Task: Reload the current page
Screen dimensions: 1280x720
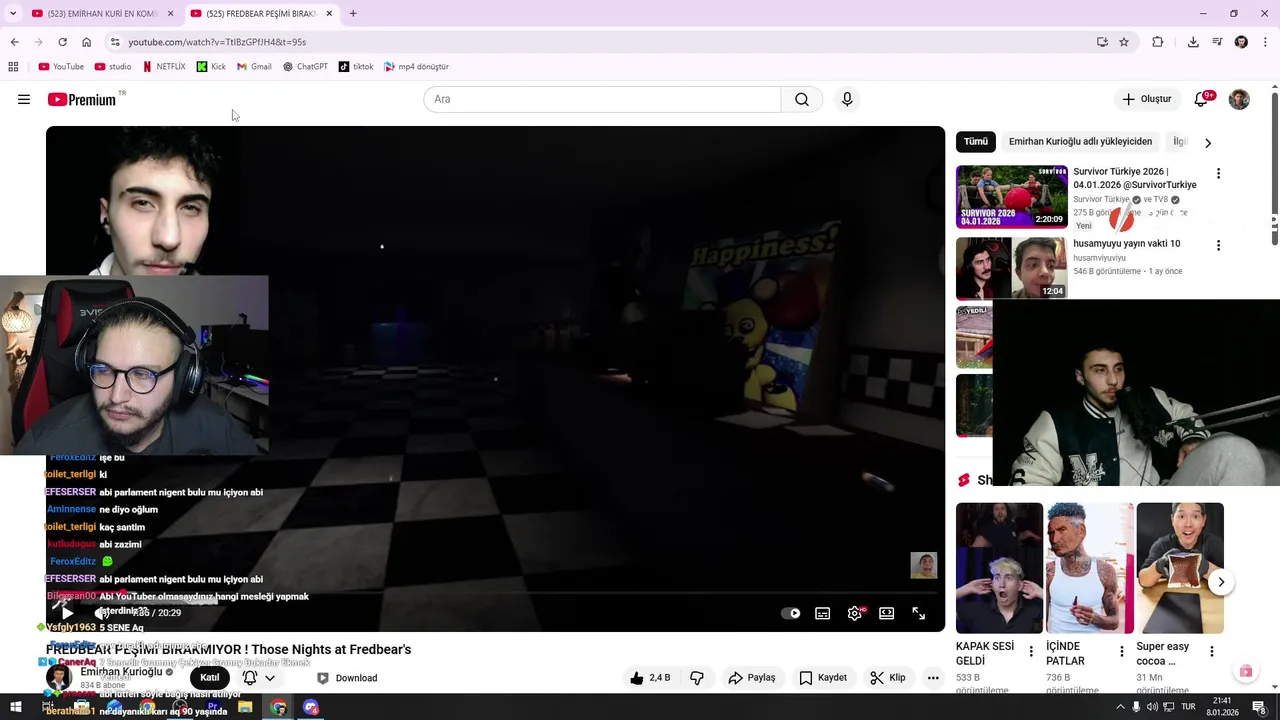Action: click(x=62, y=42)
